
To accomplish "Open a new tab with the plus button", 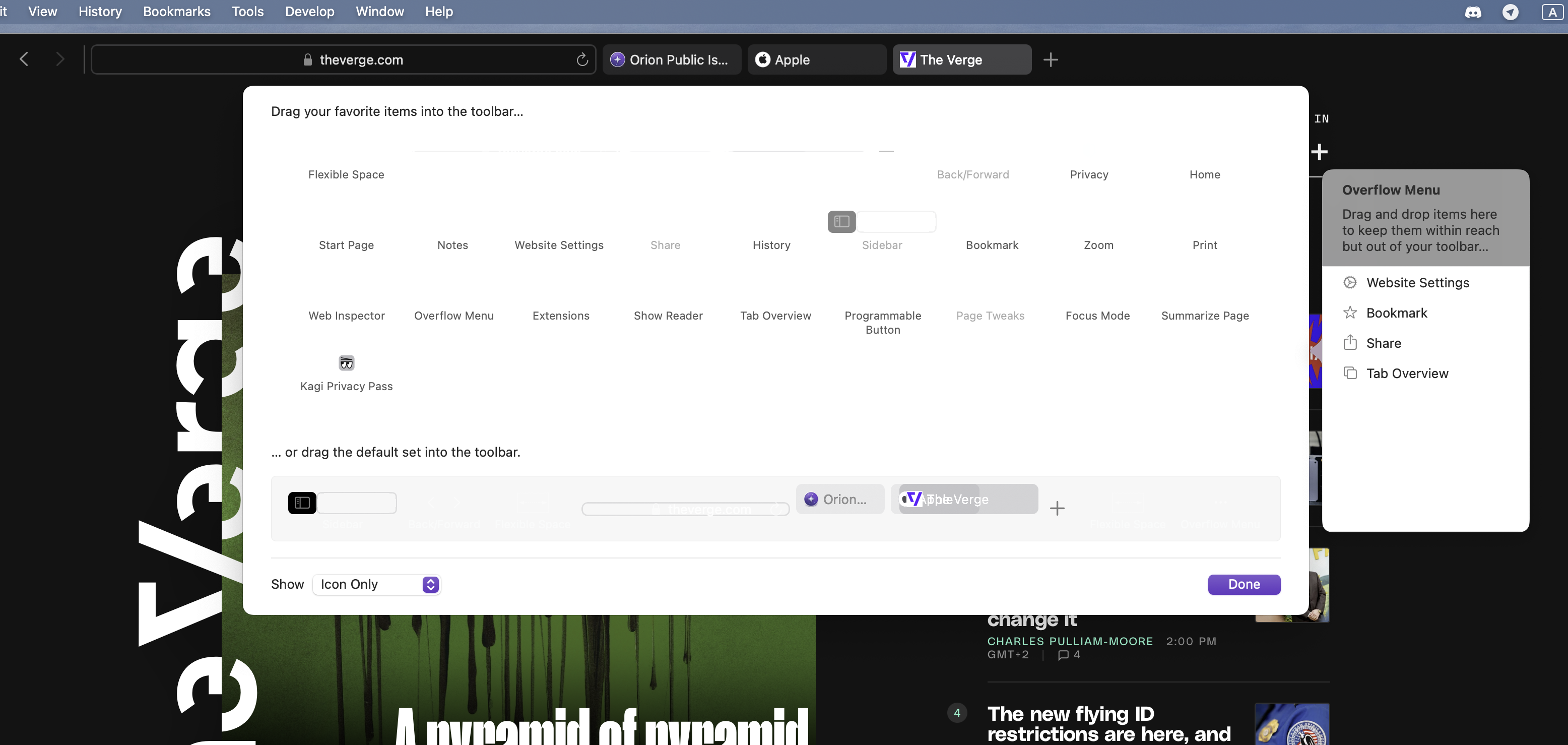I will (1051, 59).
